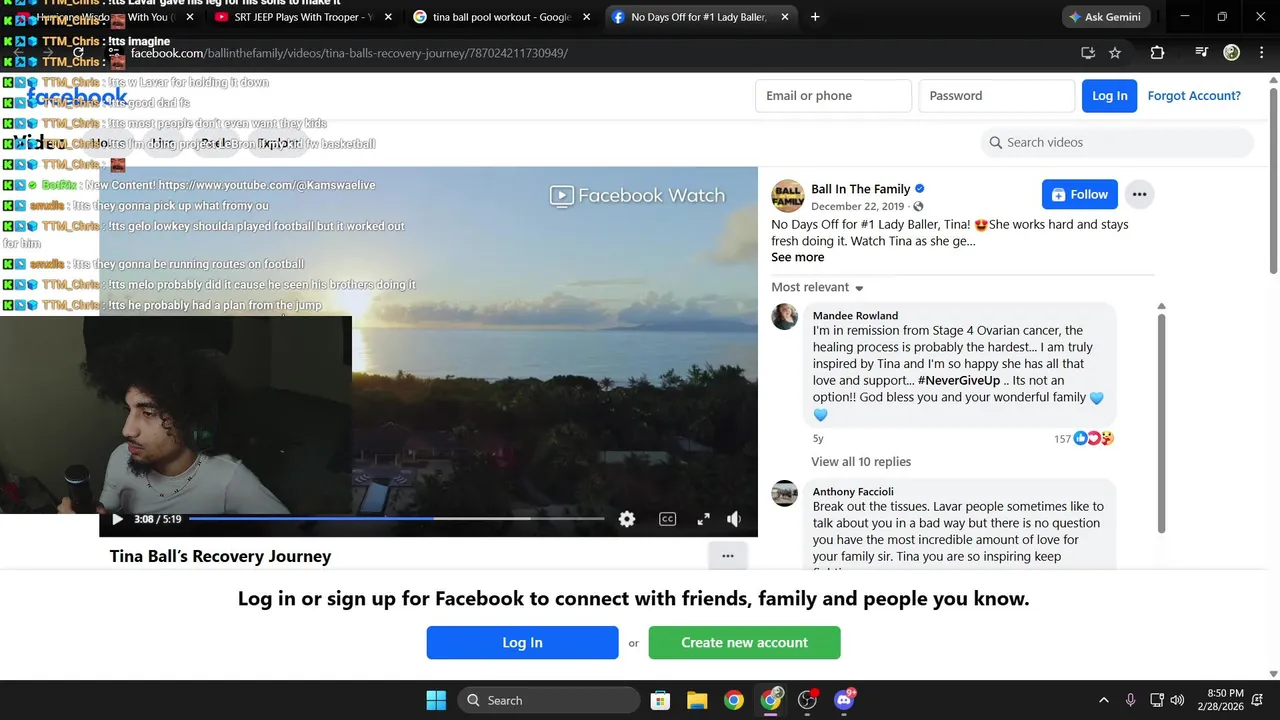Open Discord from the taskbar
This screenshot has width=1280, height=720.
click(844, 700)
